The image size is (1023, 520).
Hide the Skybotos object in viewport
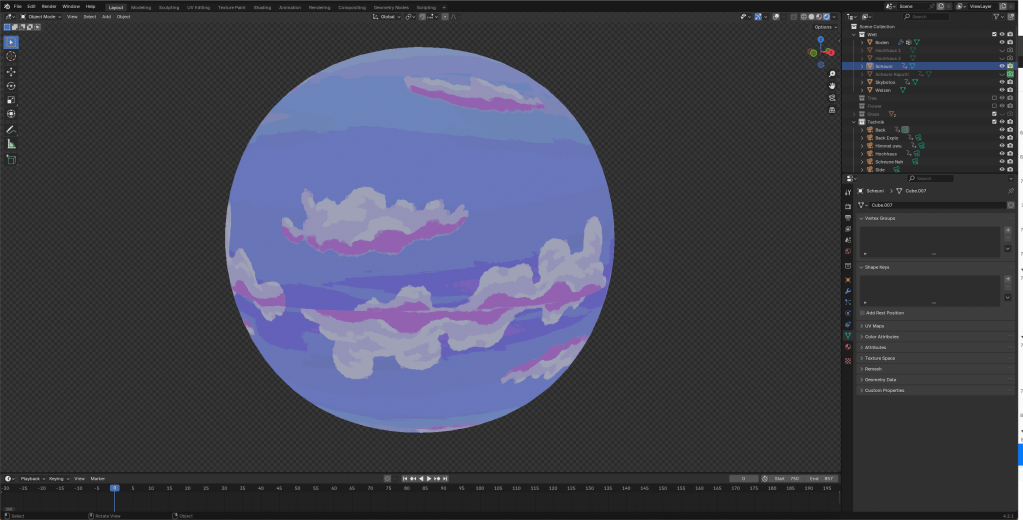pyautogui.click(x=1002, y=82)
